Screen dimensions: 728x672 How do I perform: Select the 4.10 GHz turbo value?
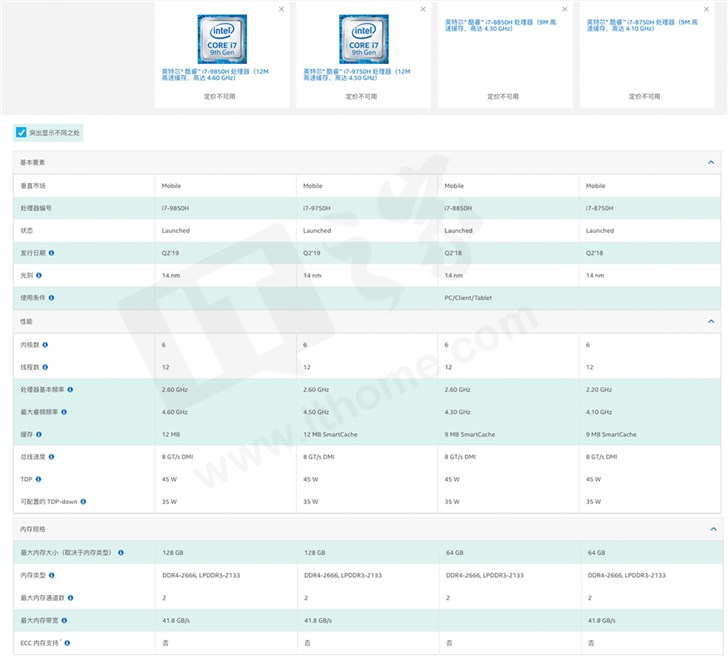[599, 412]
